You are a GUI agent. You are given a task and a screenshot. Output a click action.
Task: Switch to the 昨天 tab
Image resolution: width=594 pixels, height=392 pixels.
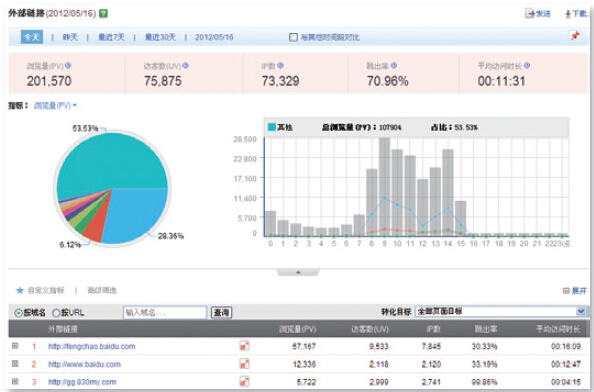(x=70, y=37)
